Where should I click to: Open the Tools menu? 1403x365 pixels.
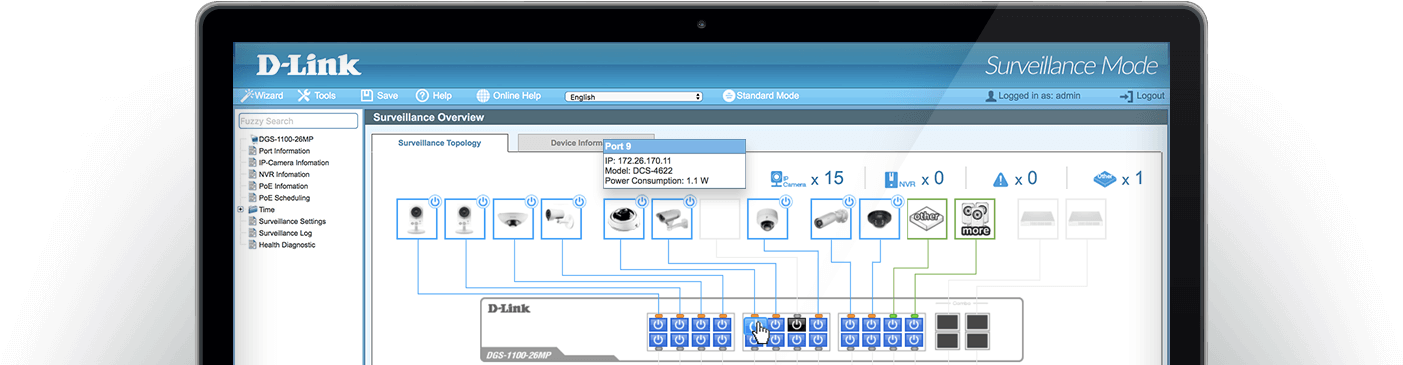[317, 96]
